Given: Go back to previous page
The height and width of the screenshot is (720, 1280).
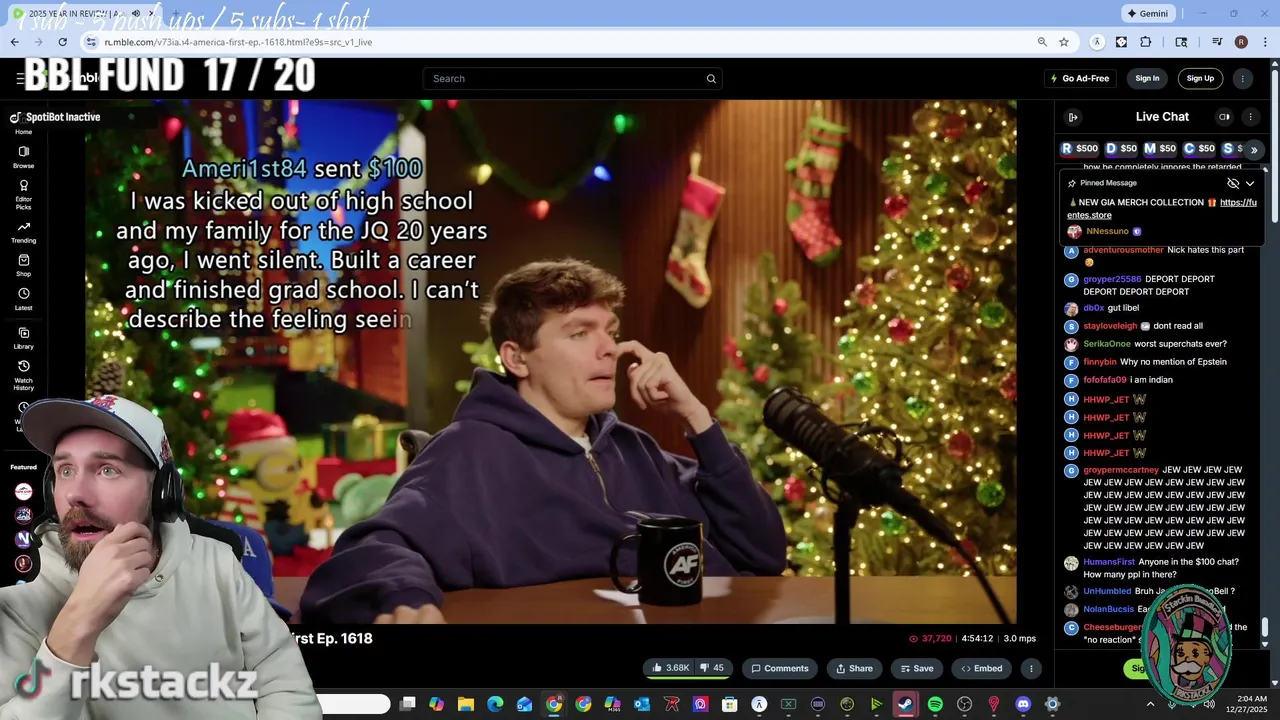Looking at the screenshot, I should tap(14, 42).
